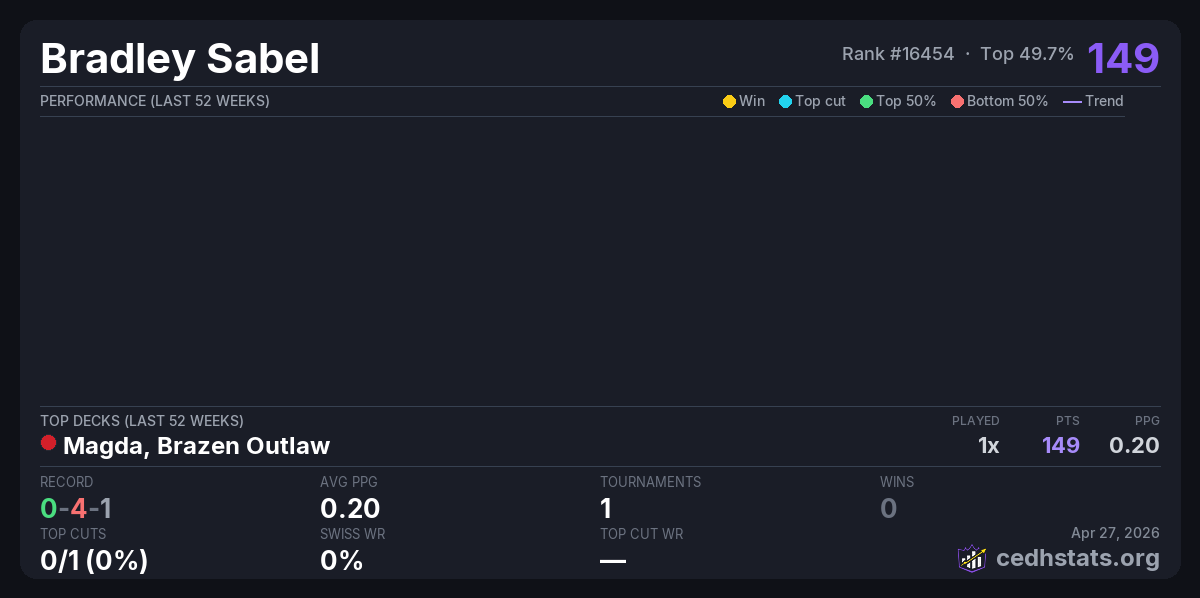Click the green Top 50% legend dot
The height and width of the screenshot is (598, 1200).
pos(866,101)
